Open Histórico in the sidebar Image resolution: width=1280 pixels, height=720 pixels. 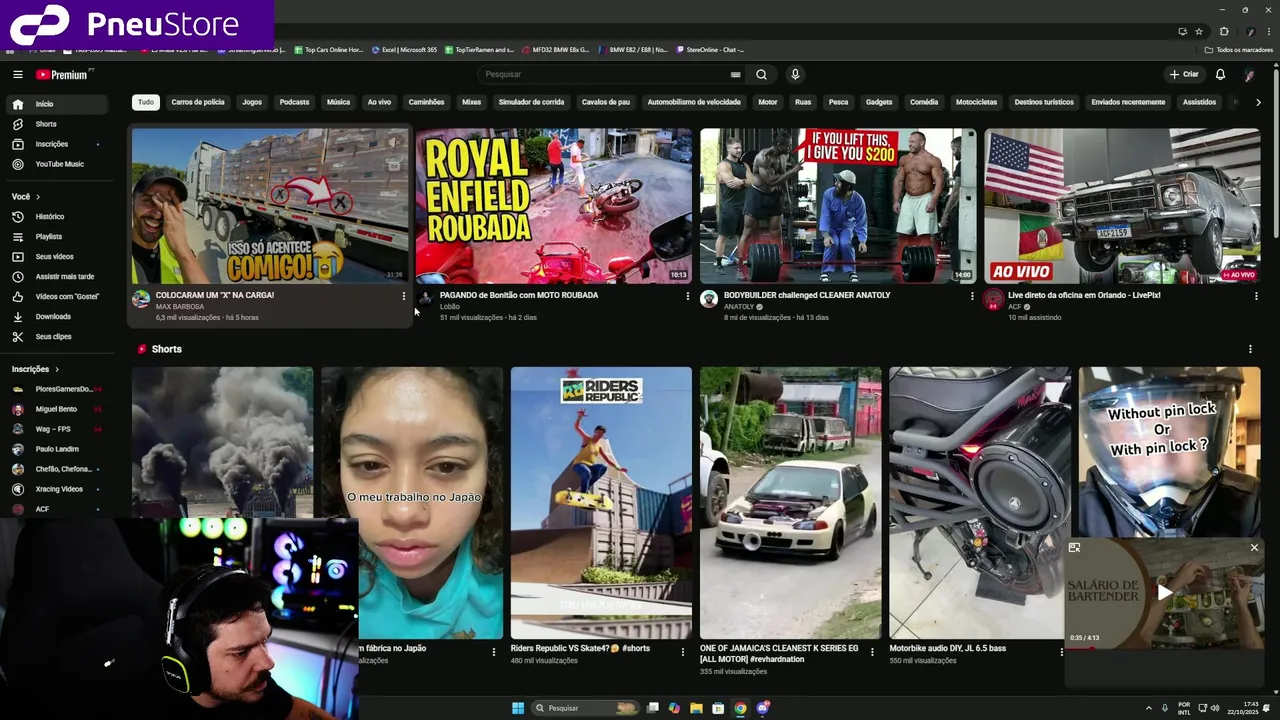click(58, 216)
